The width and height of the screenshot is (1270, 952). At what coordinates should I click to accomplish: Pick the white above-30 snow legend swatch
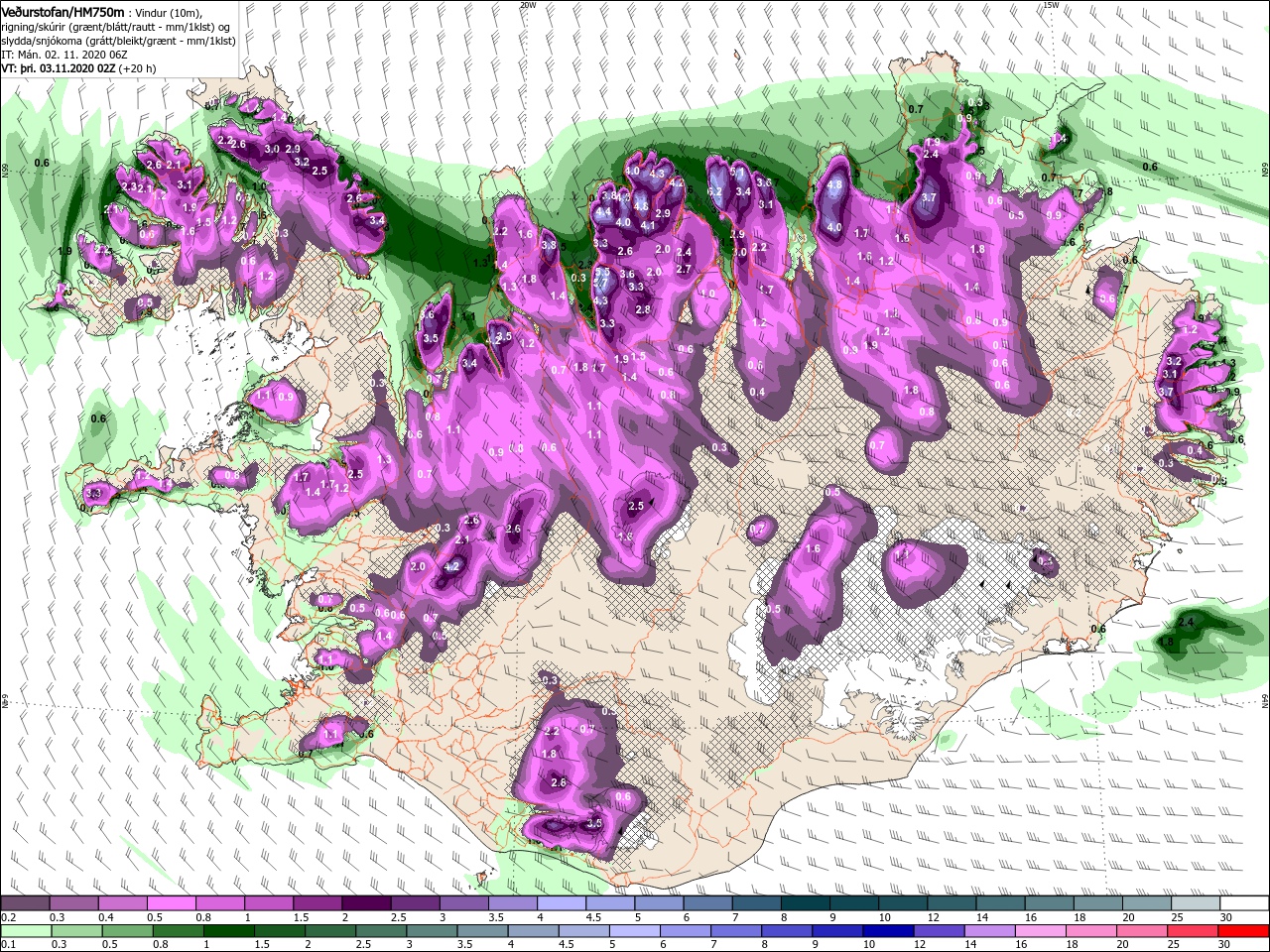(1245, 903)
